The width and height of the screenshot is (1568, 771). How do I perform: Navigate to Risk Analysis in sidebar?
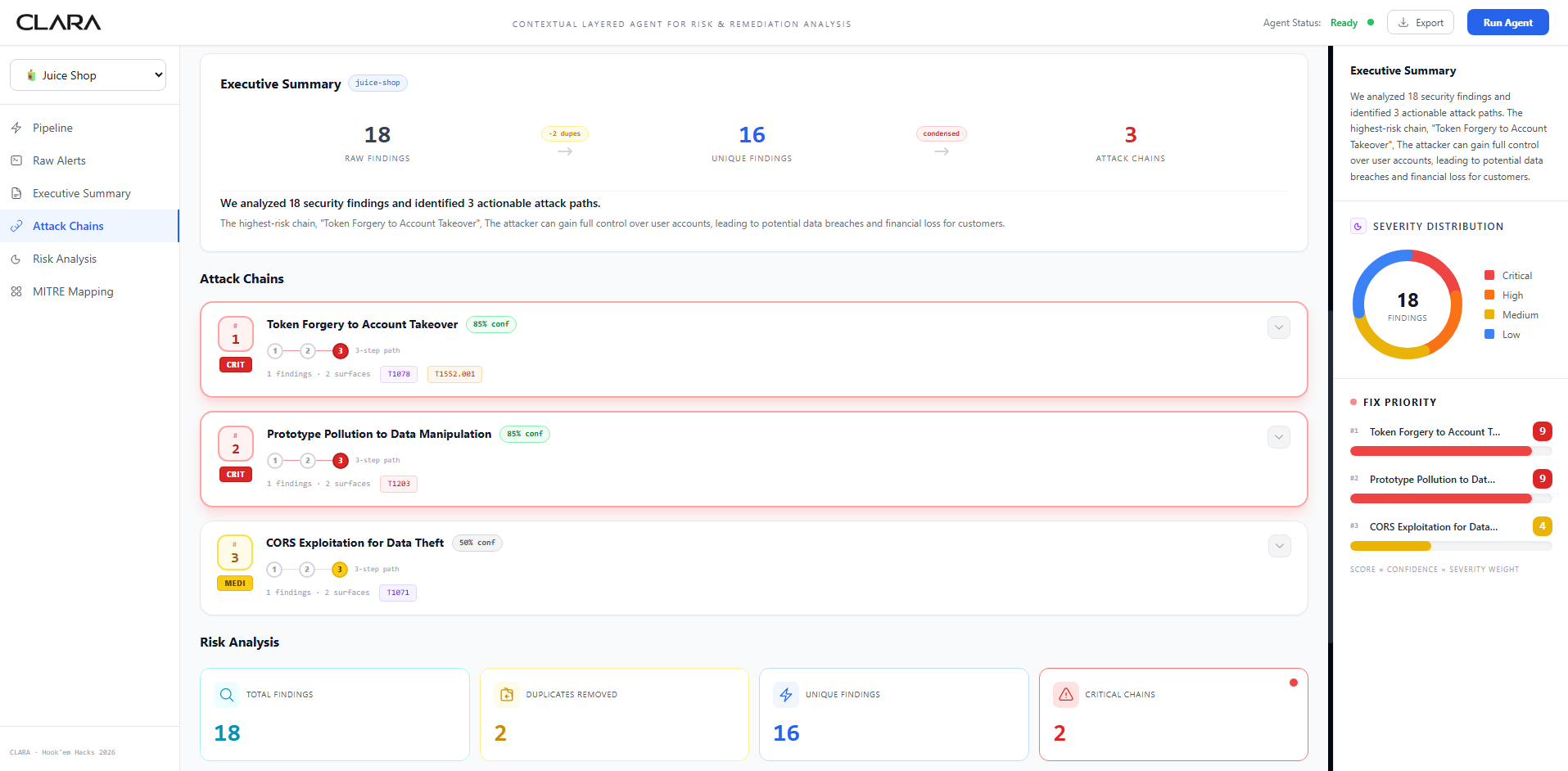pyautogui.click(x=89, y=259)
